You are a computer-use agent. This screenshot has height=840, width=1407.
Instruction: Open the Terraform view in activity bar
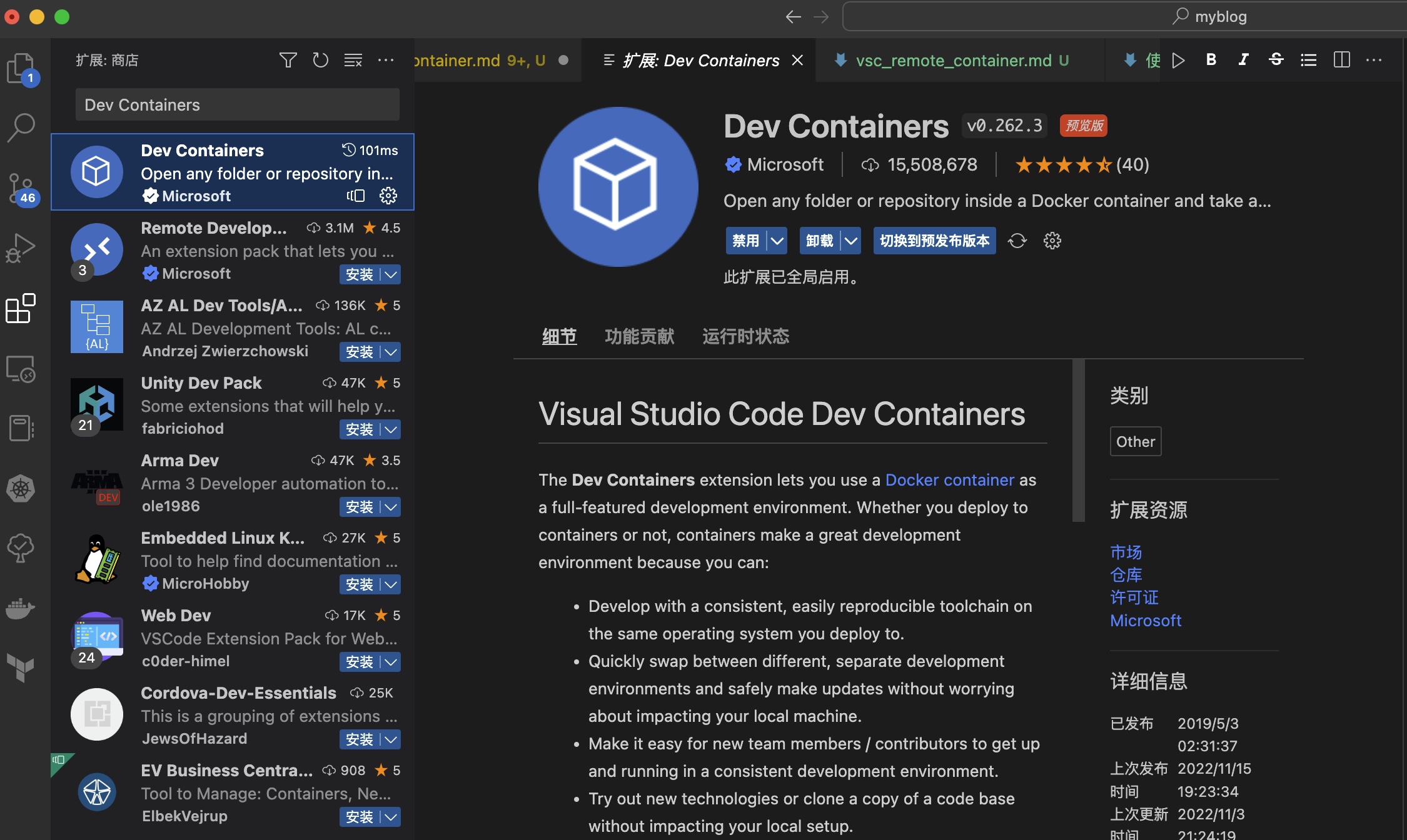(21, 668)
